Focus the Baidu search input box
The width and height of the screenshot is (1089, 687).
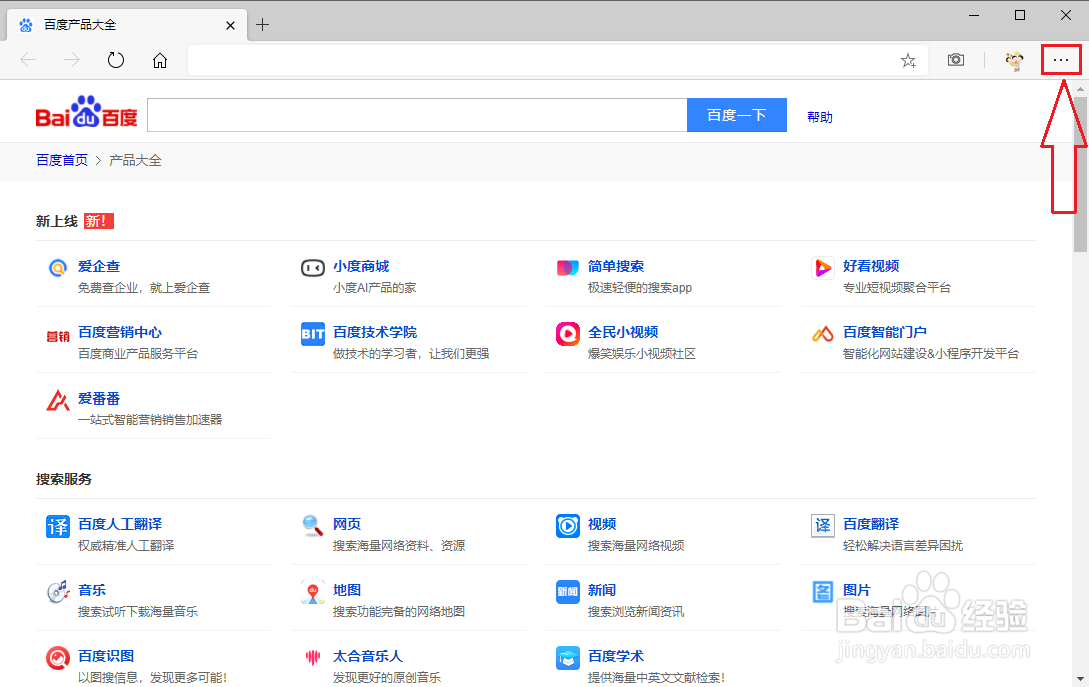tap(417, 115)
